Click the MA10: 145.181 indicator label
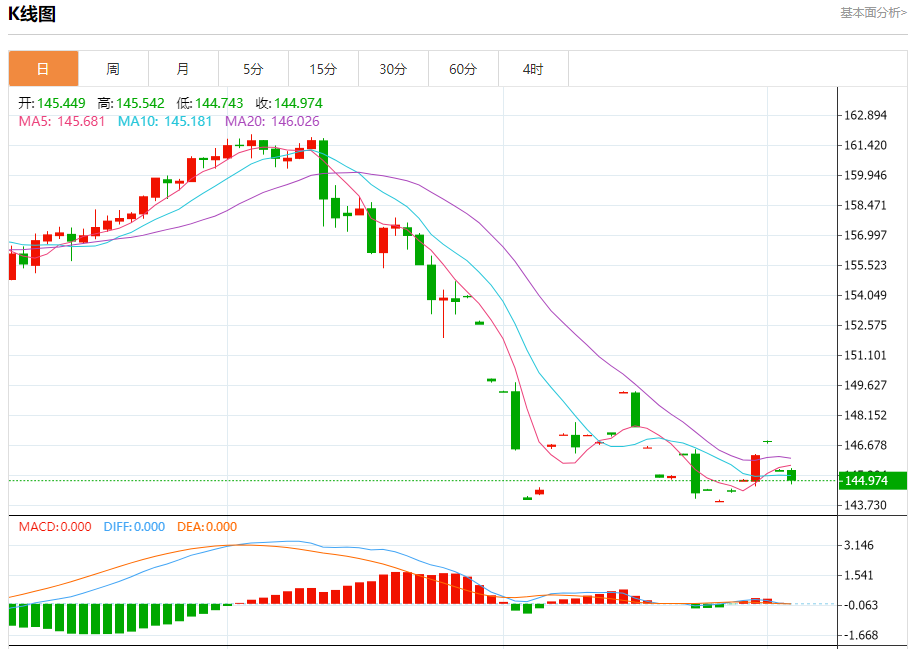The height and width of the screenshot is (649, 914). (x=165, y=121)
